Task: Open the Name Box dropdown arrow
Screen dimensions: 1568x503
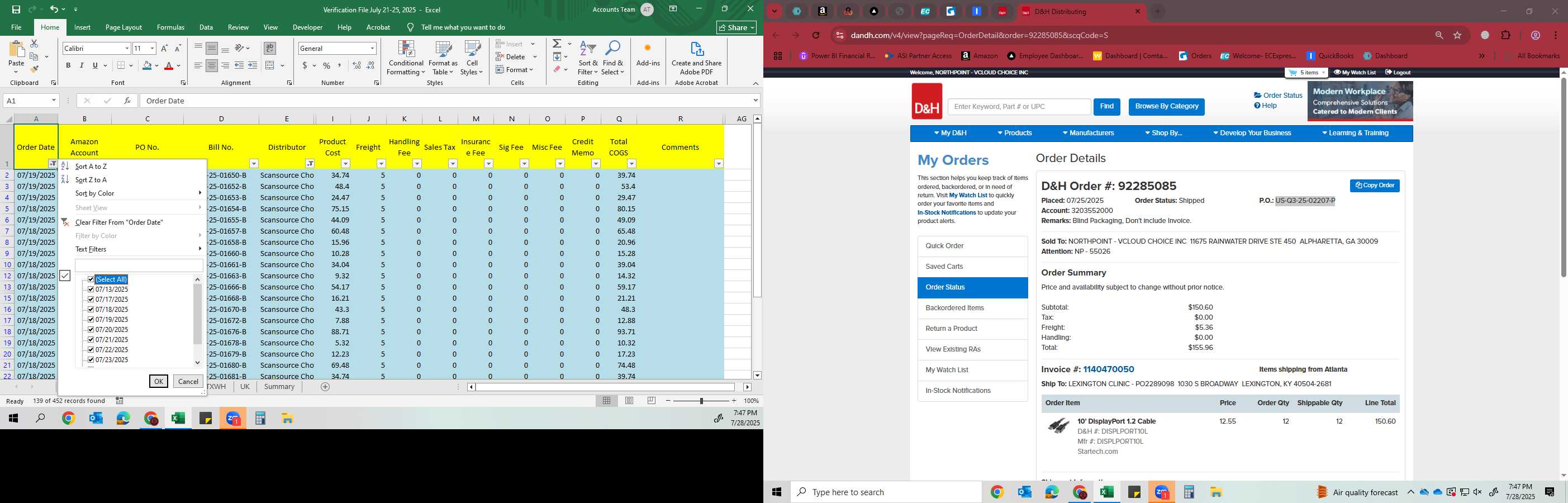Action: click(x=54, y=101)
